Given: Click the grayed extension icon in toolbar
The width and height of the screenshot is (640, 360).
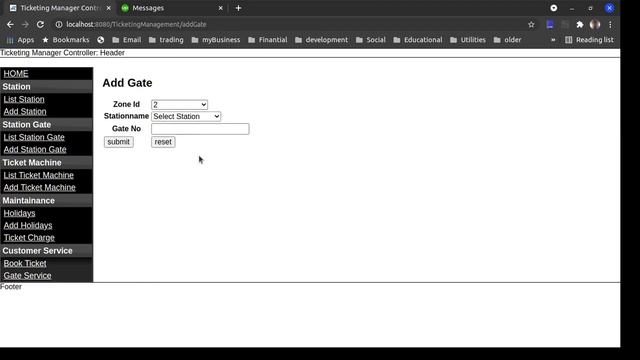Looking at the screenshot, I should tap(565, 24).
